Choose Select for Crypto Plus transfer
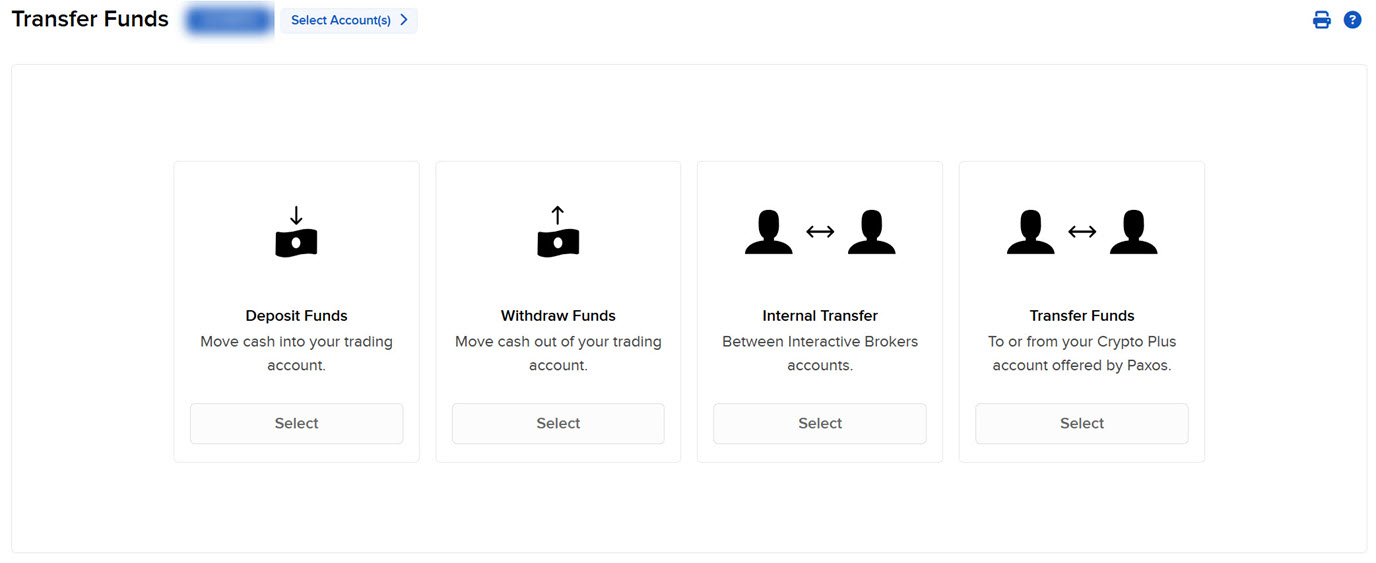 pyautogui.click(x=1082, y=424)
